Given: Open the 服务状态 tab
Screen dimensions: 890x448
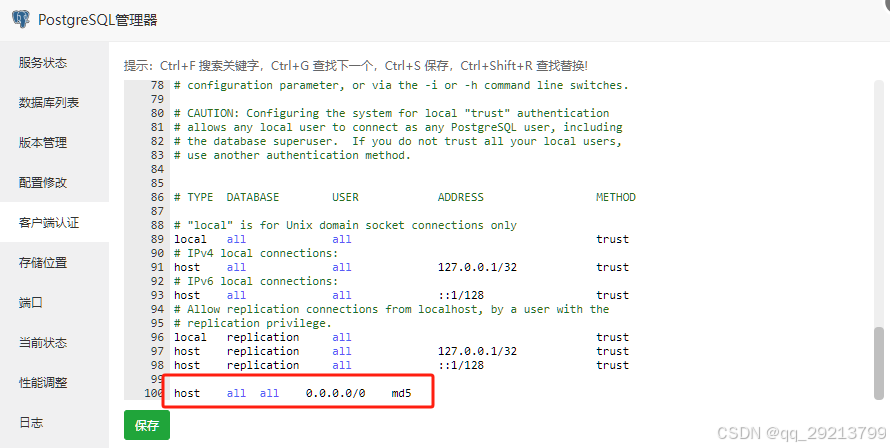Looking at the screenshot, I should [x=43, y=62].
